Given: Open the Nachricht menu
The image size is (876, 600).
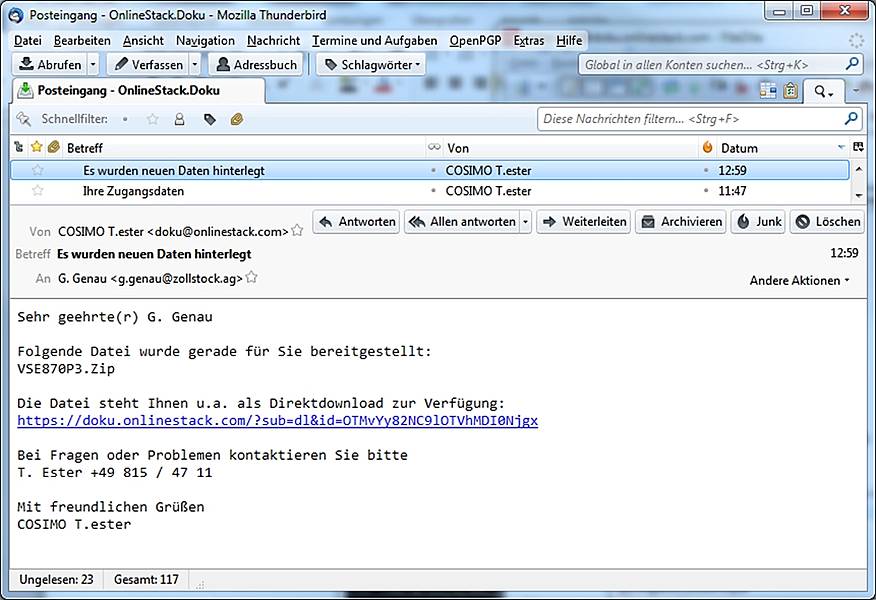Looking at the screenshot, I should 273,40.
